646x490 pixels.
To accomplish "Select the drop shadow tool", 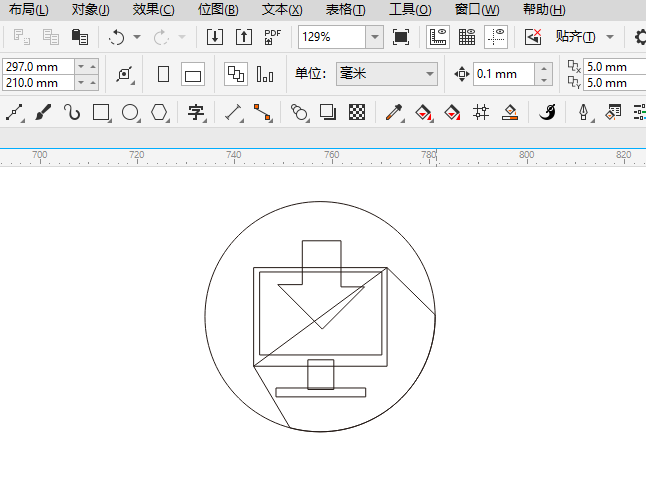I will [328, 112].
